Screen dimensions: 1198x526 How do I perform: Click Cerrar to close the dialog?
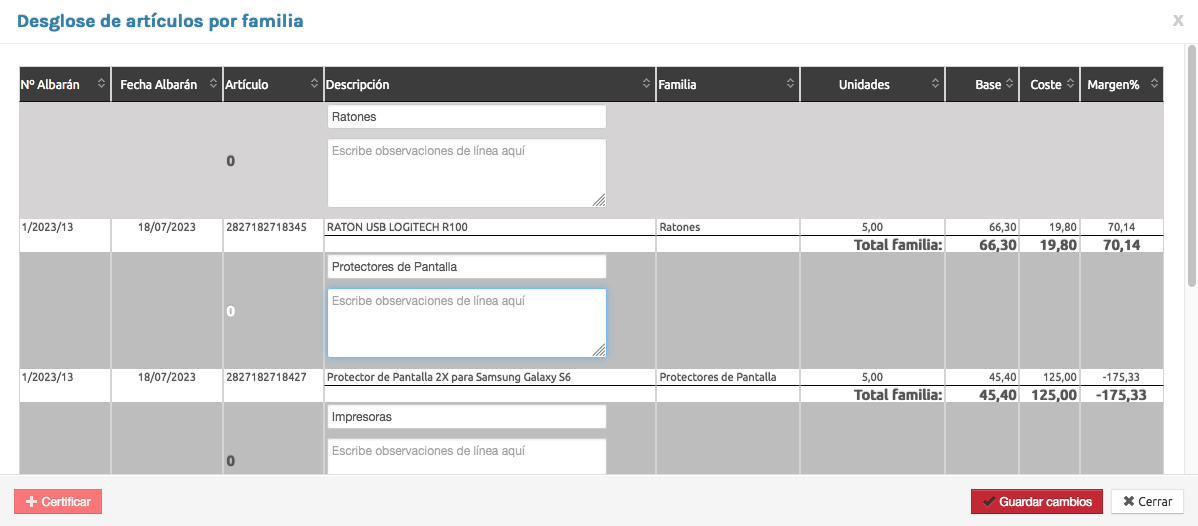point(1147,501)
